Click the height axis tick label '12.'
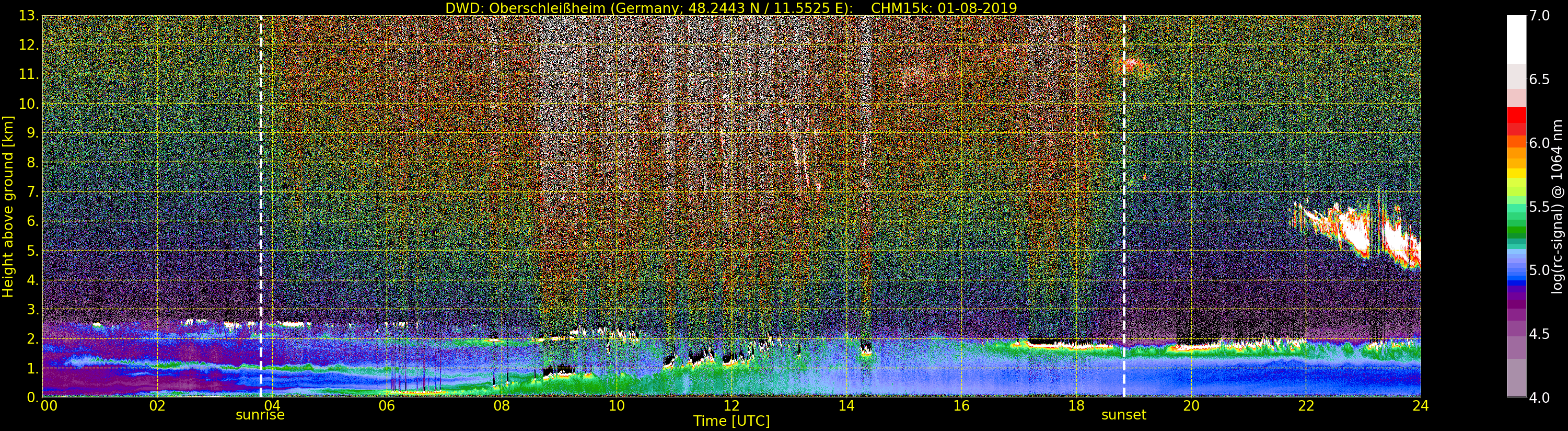The width and height of the screenshot is (1568, 431). (x=29, y=45)
